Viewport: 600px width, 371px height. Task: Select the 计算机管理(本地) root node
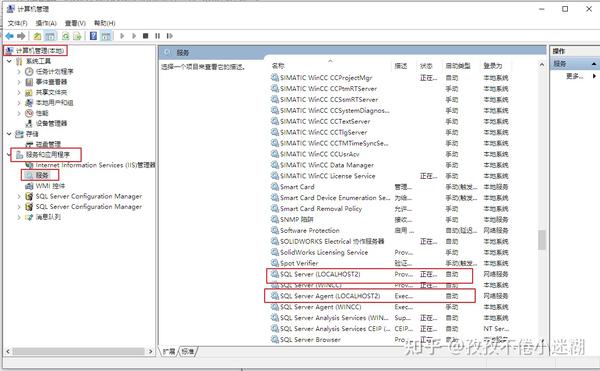[x=39, y=50]
